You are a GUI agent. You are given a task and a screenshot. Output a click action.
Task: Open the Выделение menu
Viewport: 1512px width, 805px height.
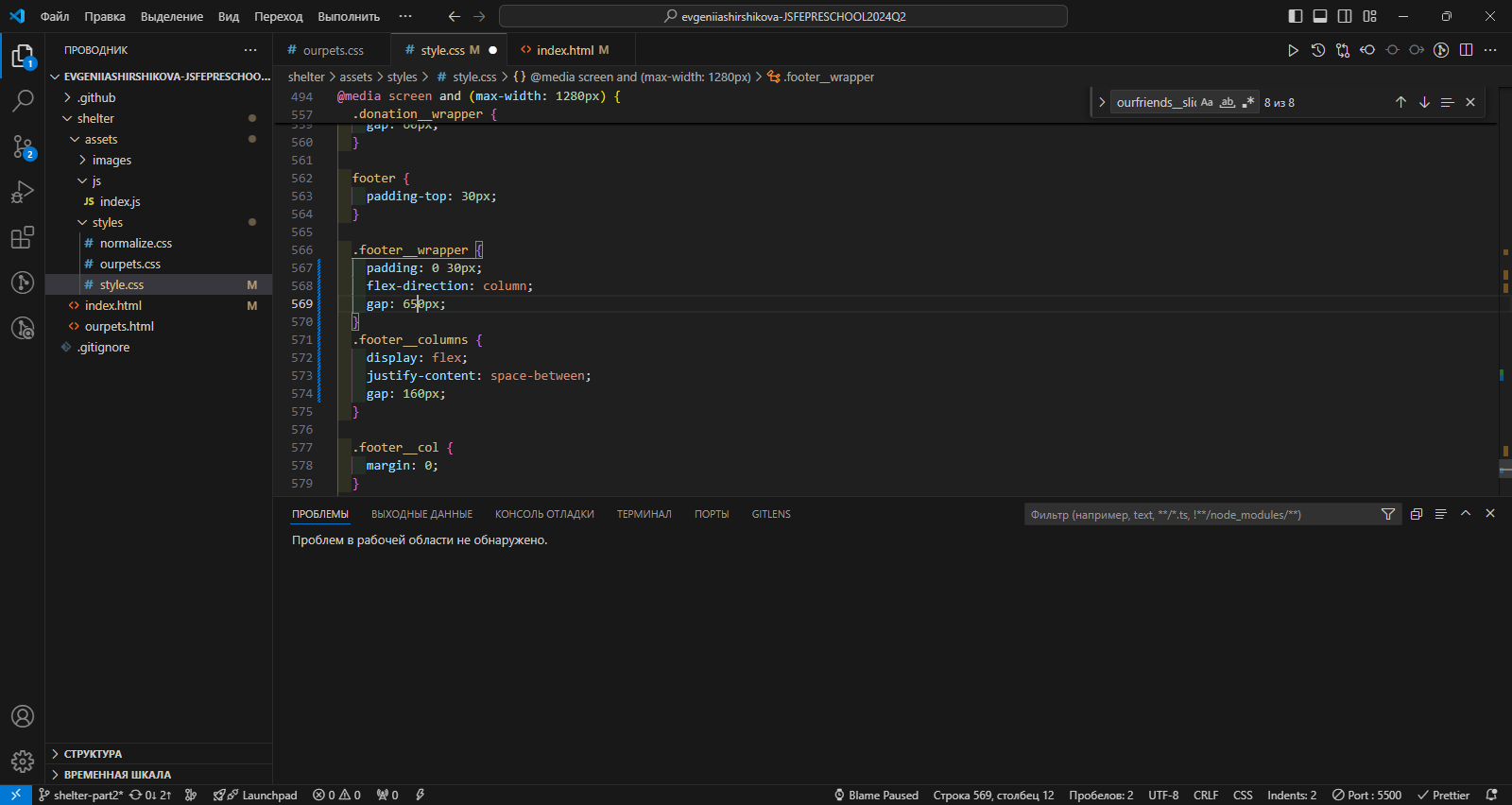172,16
